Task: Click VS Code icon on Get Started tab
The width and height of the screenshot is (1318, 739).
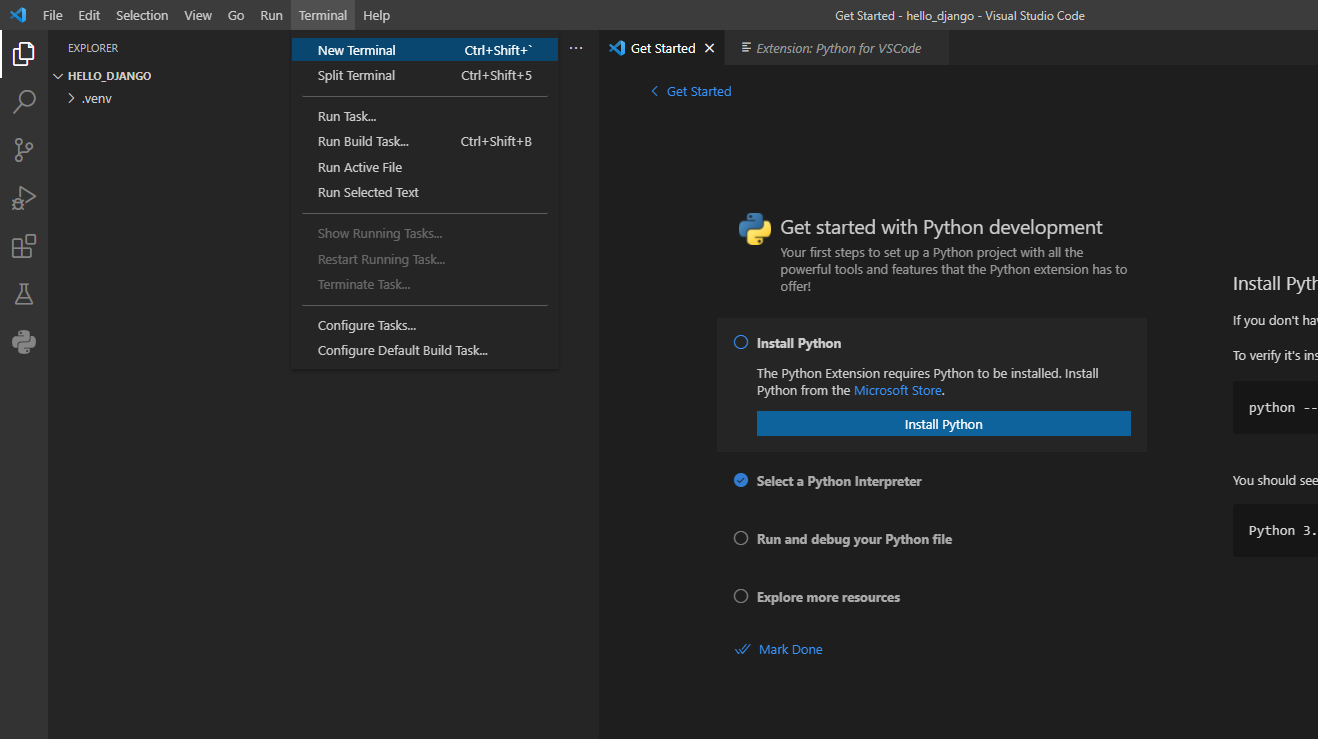Action: tap(617, 48)
